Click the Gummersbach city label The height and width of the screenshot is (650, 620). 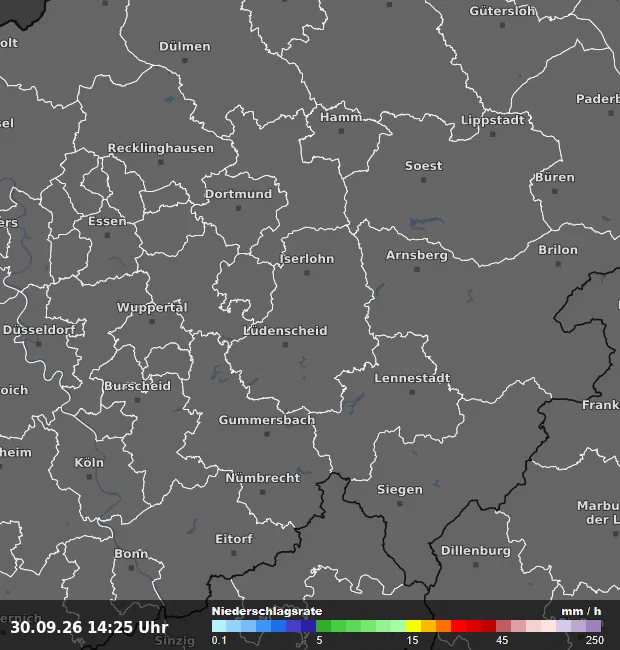point(266,420)
